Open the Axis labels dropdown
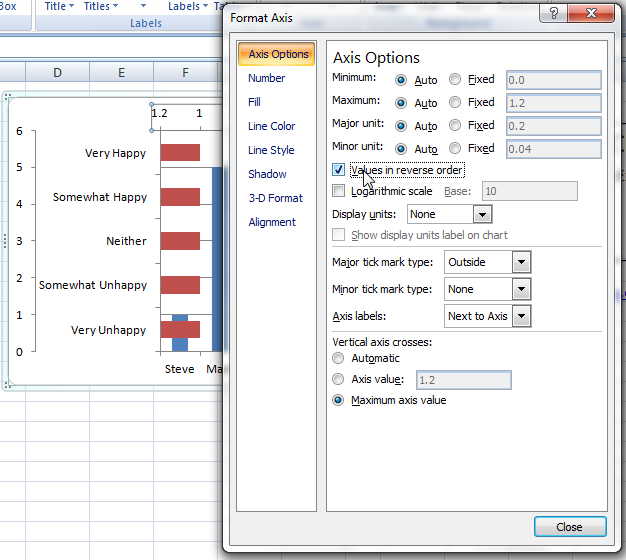Image resolution: width=626 pixels, height=560 pixels. pos(521,316)
